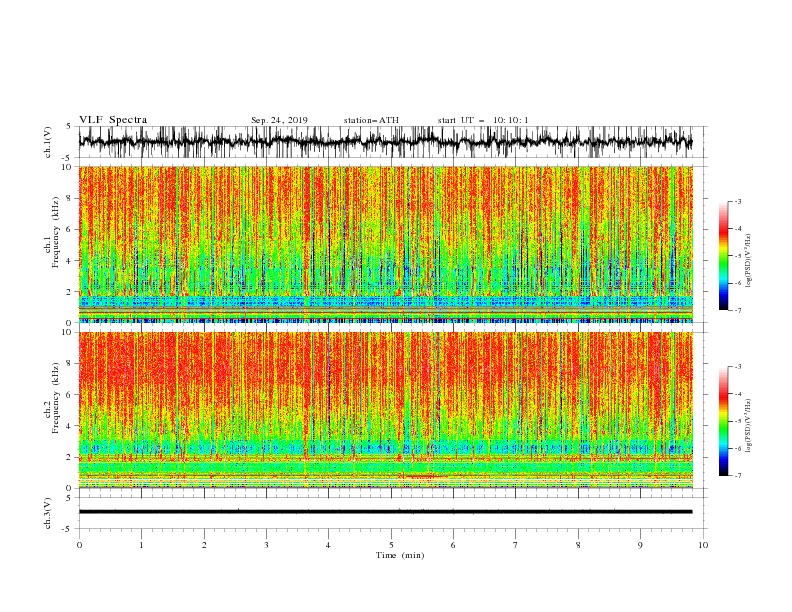Screen dimensions: 792x612
Task: Click the "station=ATH" header label
Action: click(371, 120)
